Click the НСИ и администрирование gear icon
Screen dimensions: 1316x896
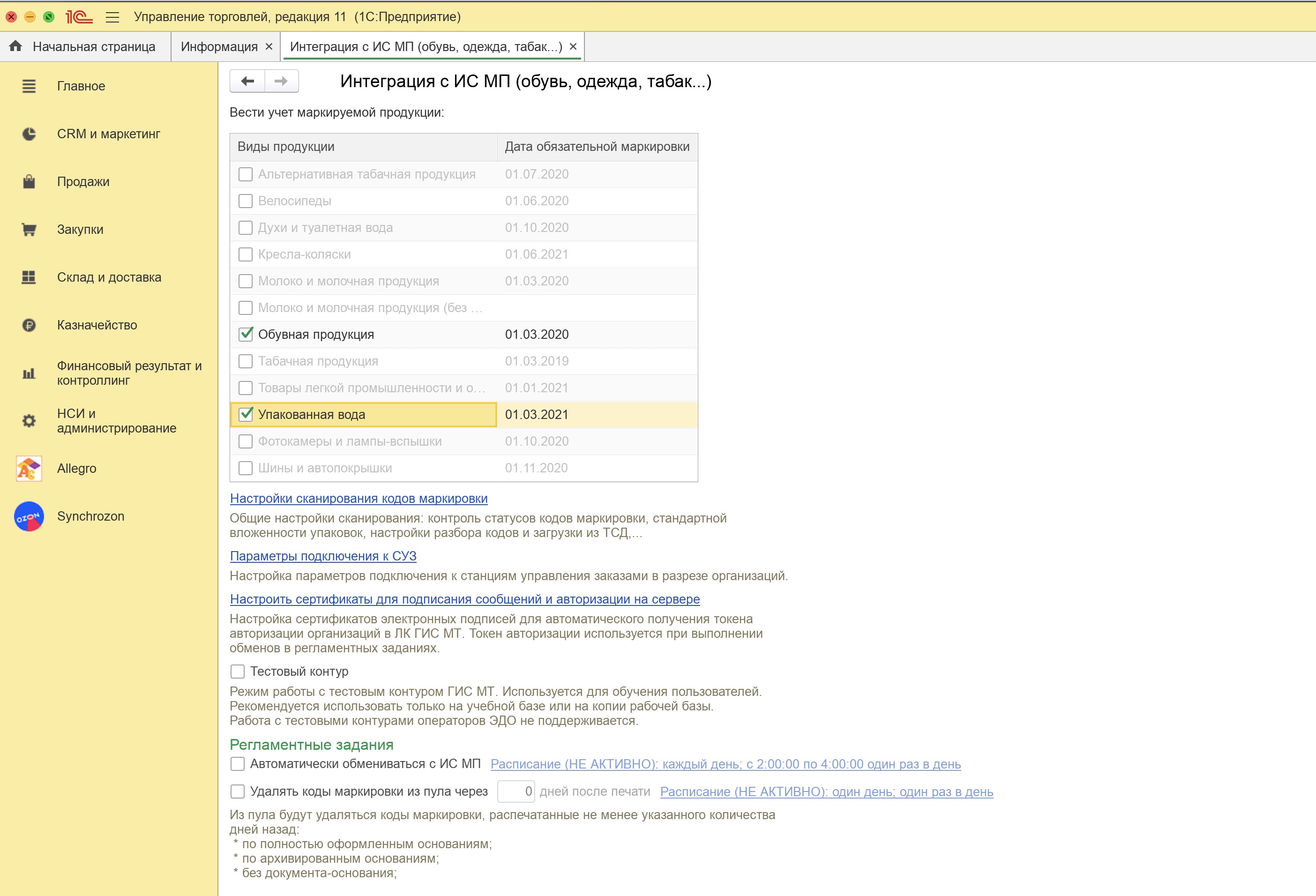click(x=29, y=421)
